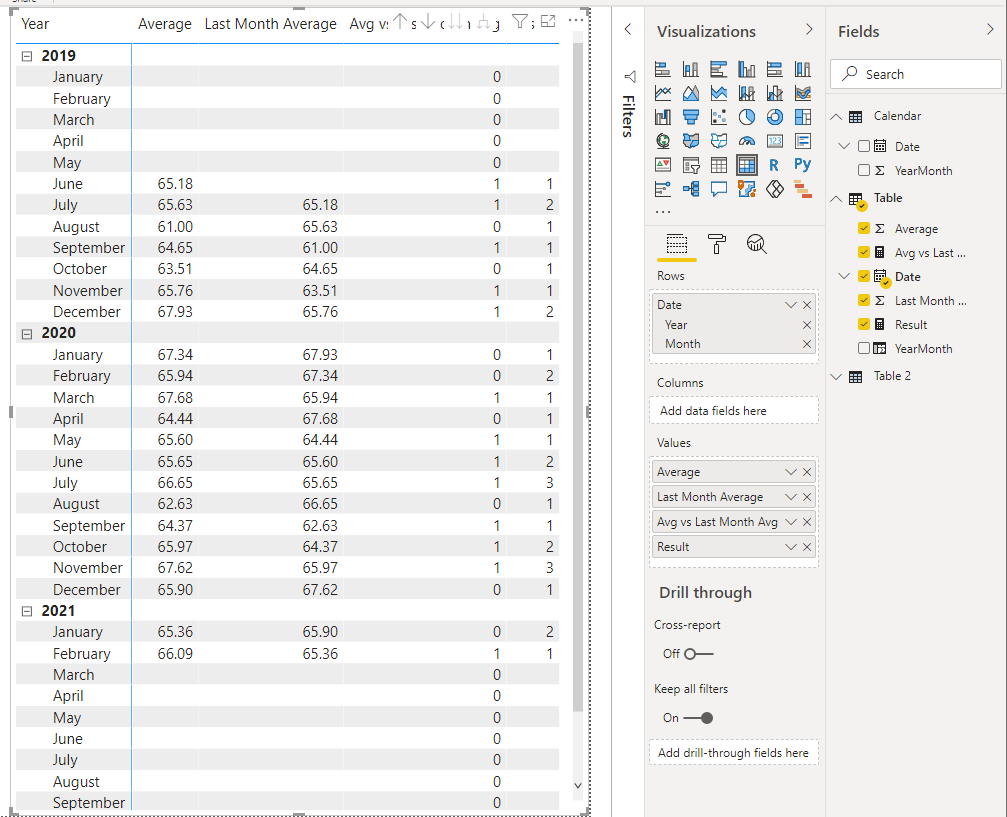Pick the ribbon chart visual
Viewport: 1007px width, 817px height.
pyautogui.click(x=803, y=93)
